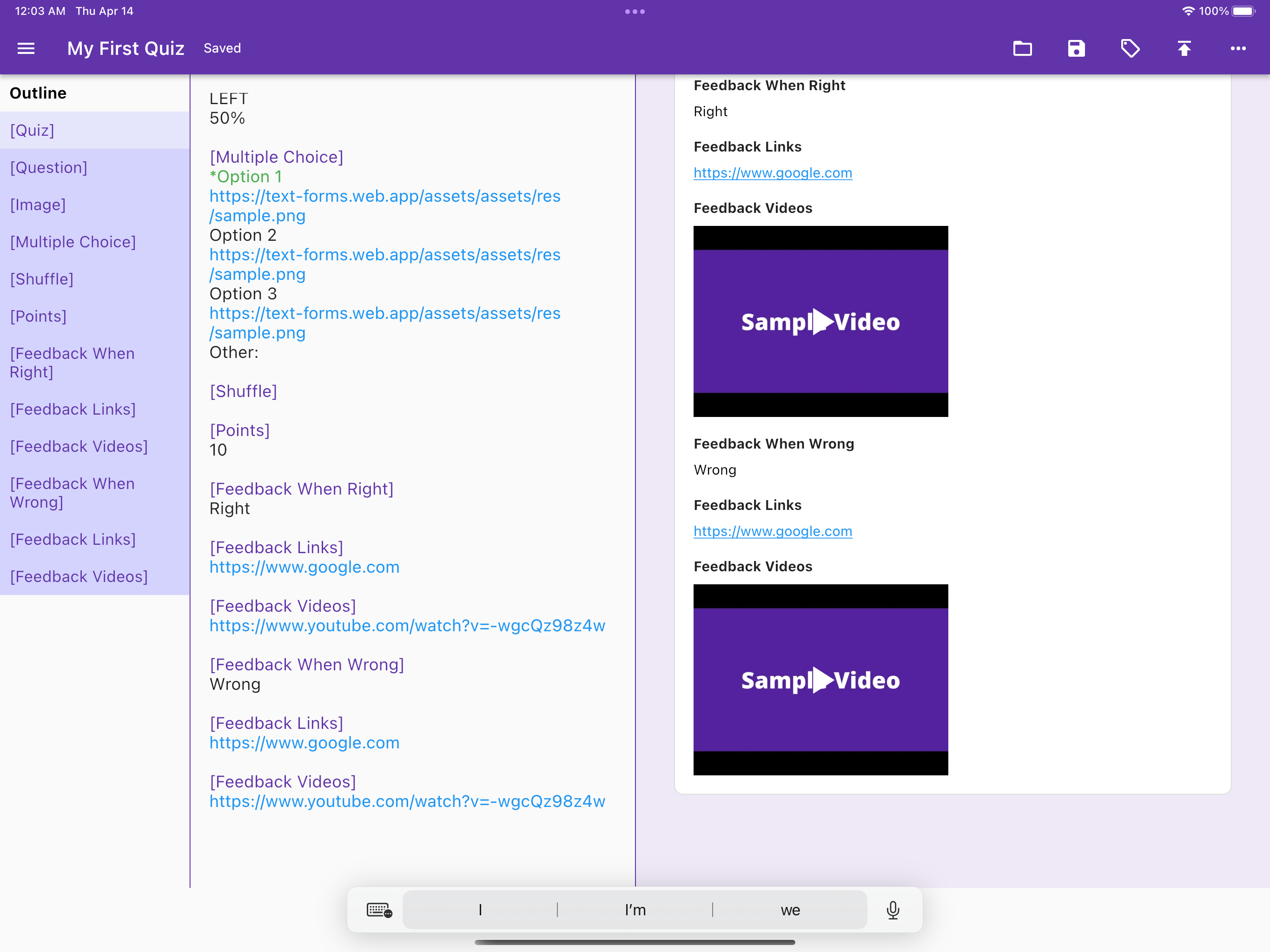Click the points value 10 in editor
The height and width of the screenshot is (952, 1270).
tap(218, 450)
